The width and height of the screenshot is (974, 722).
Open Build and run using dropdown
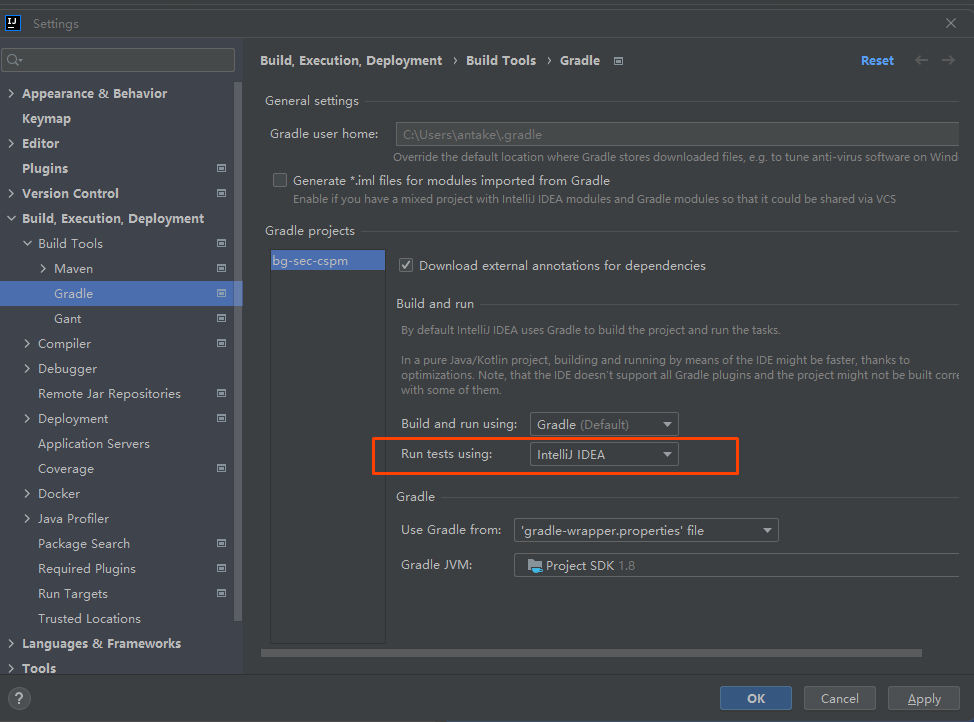pyautogui.click(x=604, y=424)
